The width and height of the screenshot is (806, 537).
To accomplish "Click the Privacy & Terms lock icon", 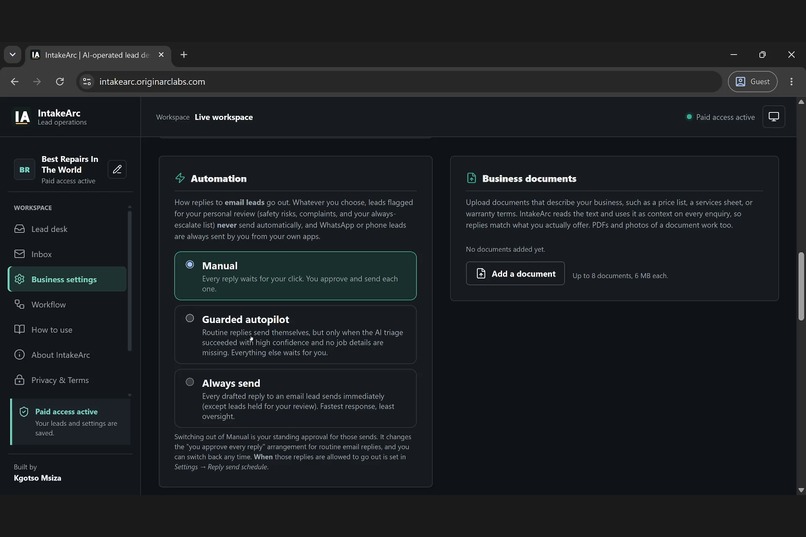I will click(20, 380).
